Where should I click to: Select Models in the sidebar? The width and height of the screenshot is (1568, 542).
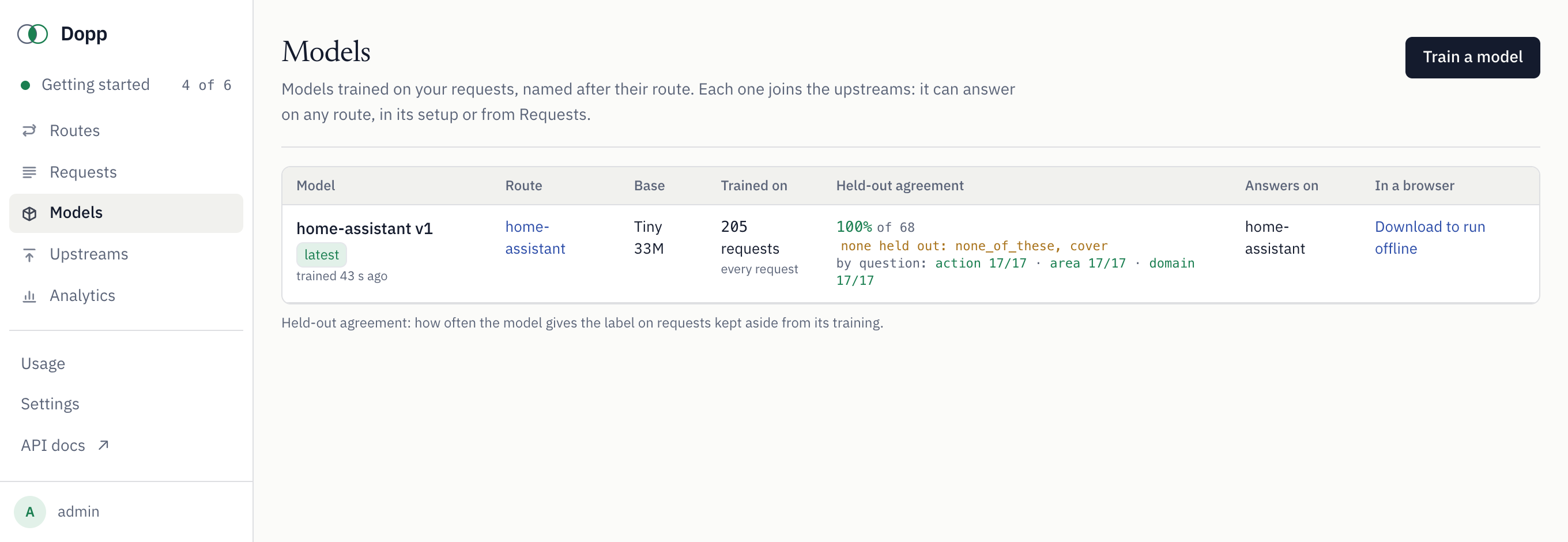[x=126, y=213]
